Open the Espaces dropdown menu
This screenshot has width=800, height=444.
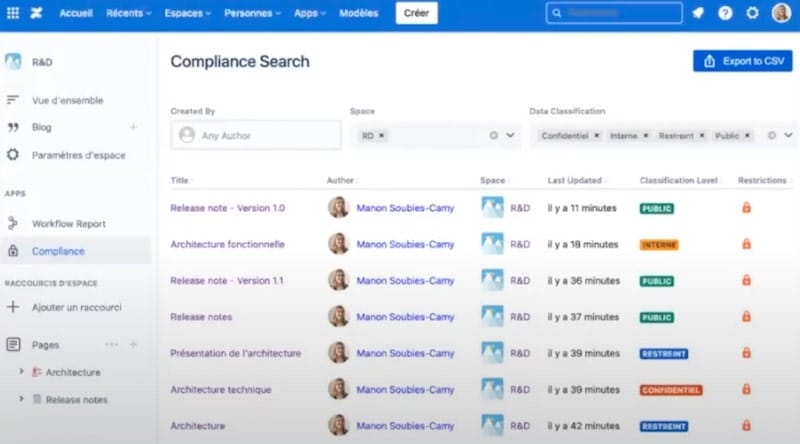tap(187, 13)
